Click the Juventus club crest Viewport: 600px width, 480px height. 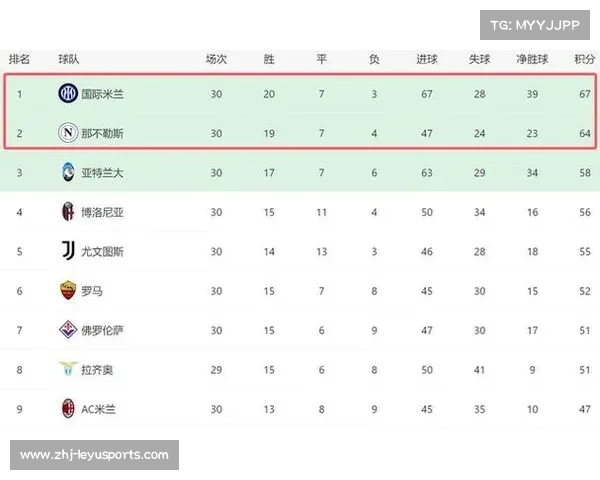coord(67,251)
